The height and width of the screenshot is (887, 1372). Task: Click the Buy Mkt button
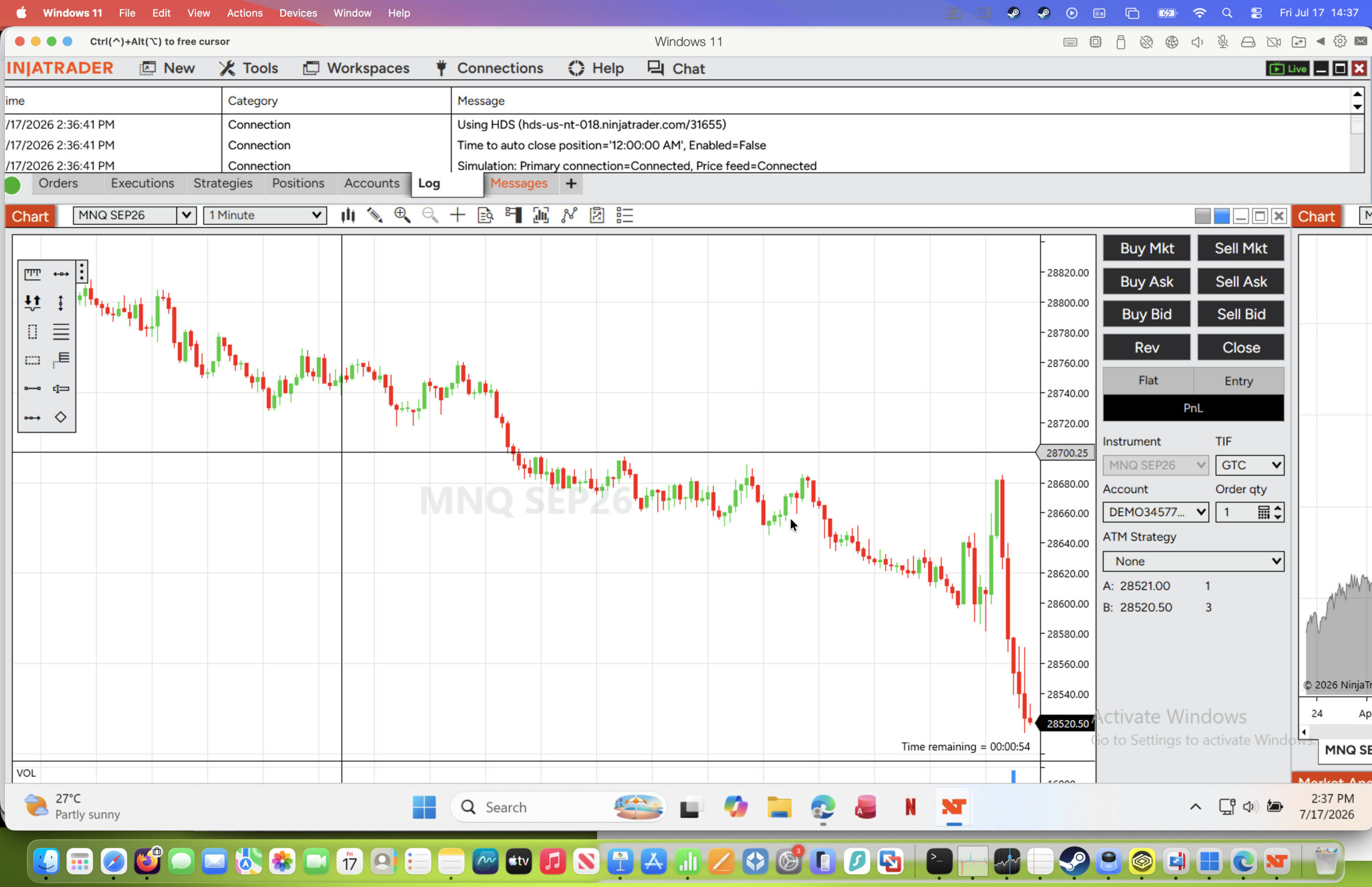coord(1146,248)
